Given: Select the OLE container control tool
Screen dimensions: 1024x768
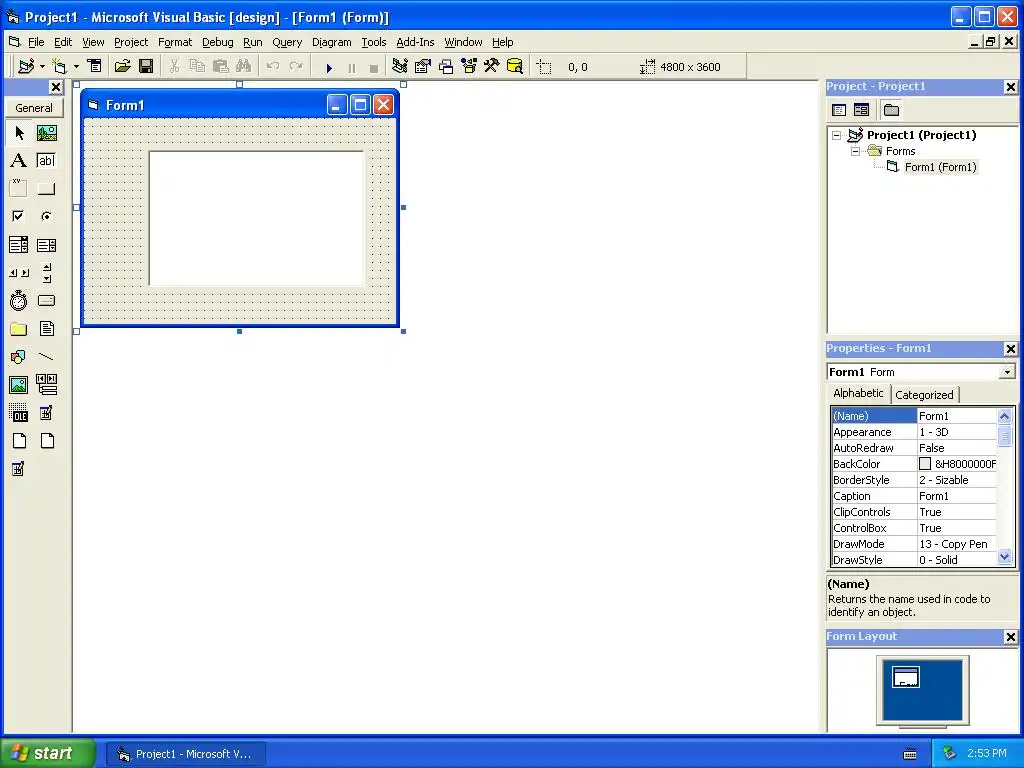Looking at the screenshot, I should click(19, 413).
